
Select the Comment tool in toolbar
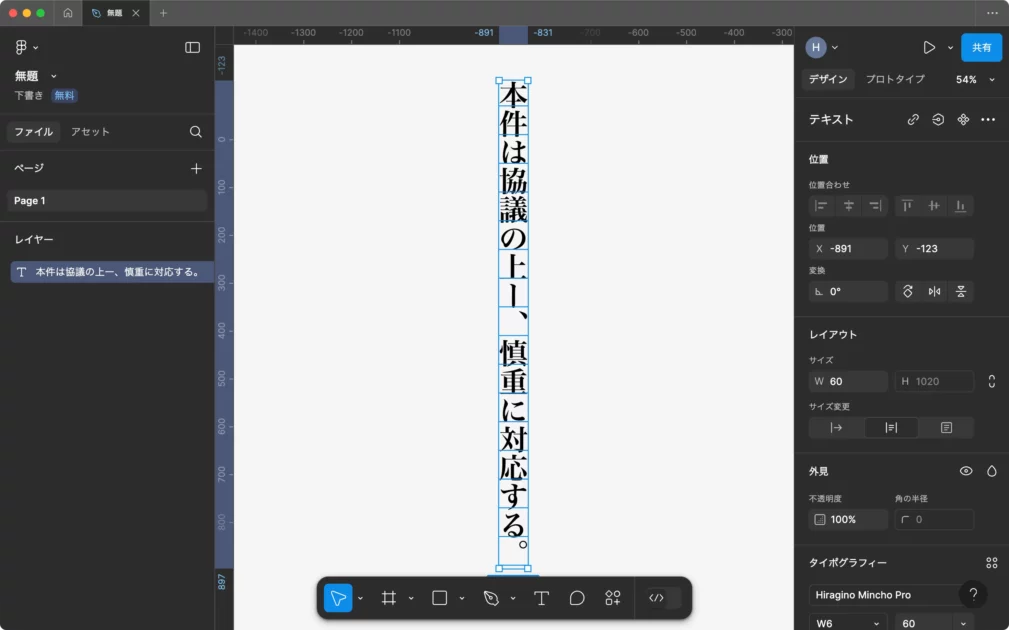(577, 598)
